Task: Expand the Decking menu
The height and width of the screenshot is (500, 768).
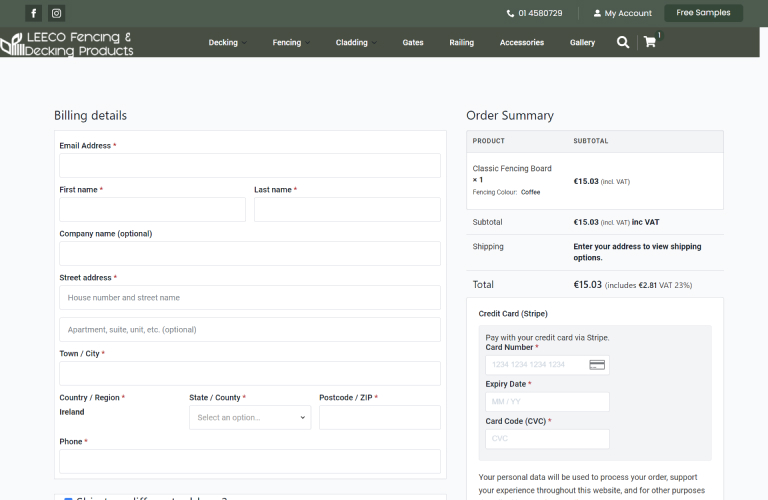Action: coord(224,43)
